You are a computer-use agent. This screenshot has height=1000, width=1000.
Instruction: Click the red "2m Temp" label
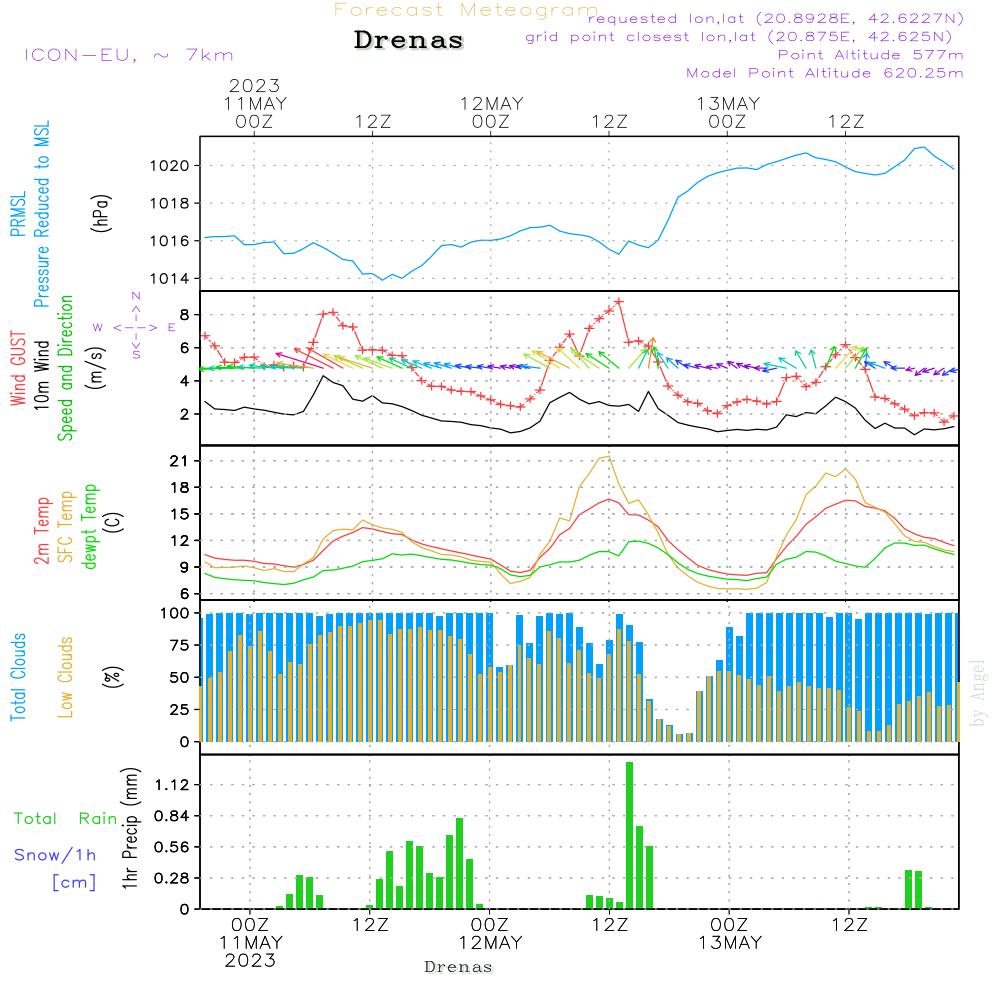[x=41, y=531]
